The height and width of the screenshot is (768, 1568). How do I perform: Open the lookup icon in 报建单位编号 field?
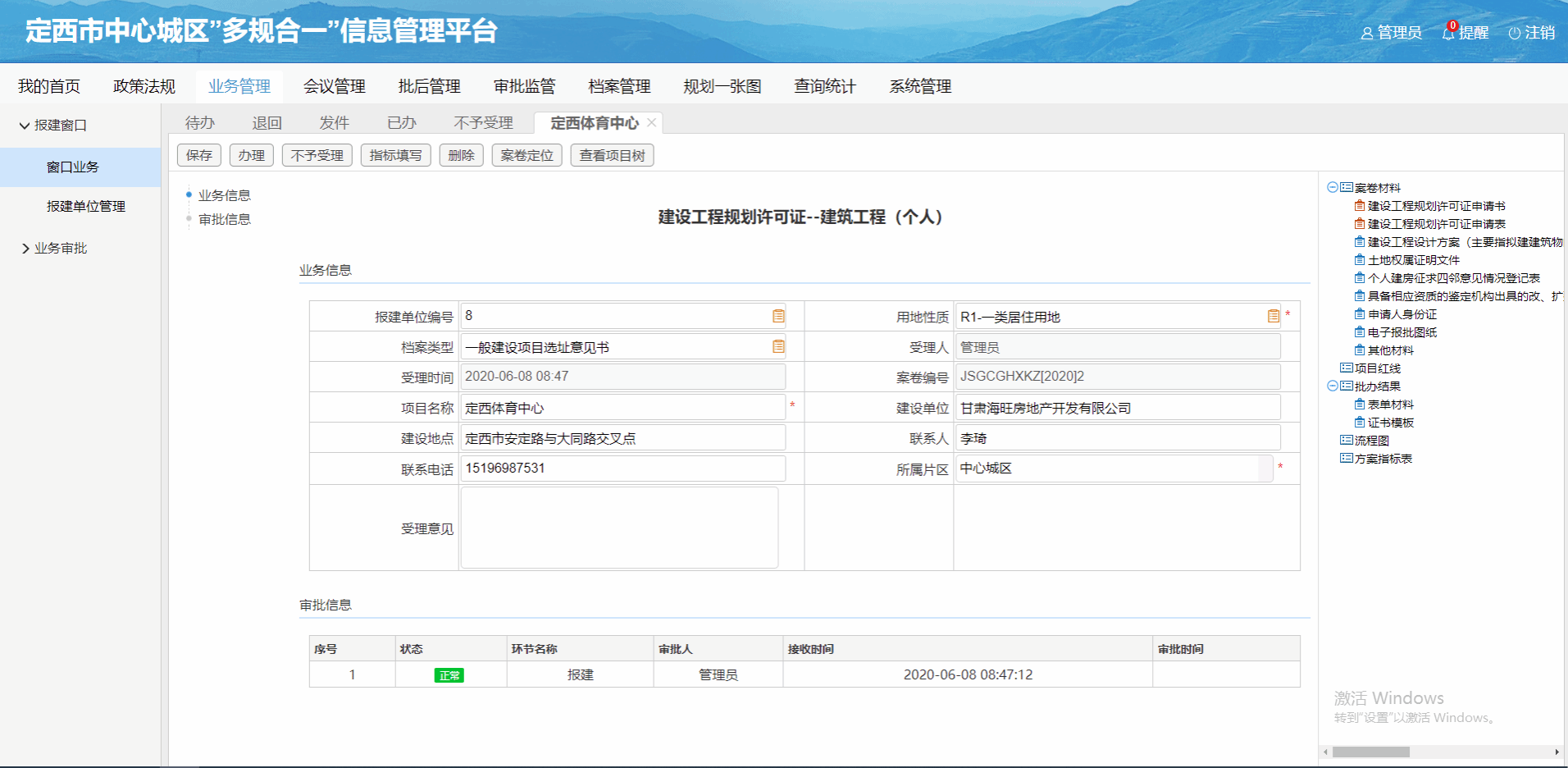778,316
